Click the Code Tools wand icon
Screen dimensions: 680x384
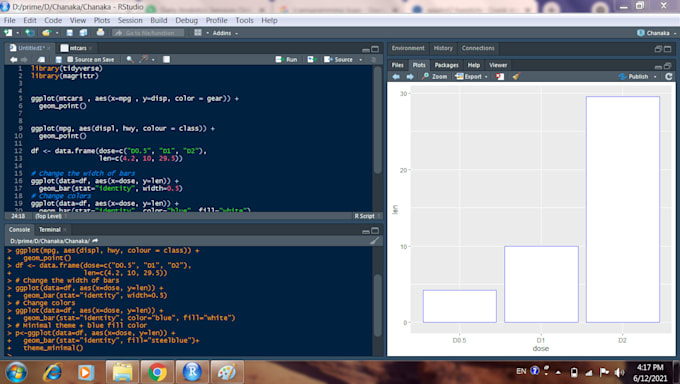[144, 59]
